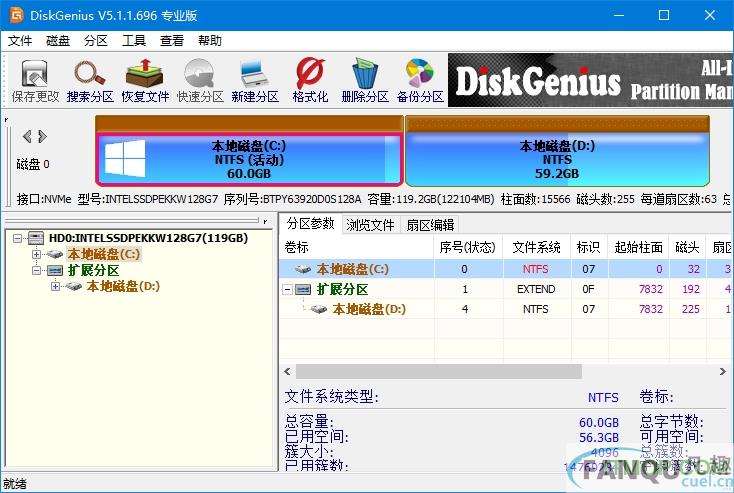Select 本地磁盘(C:) label in the tree
The image size is (734, 493).
coord(103,254)
